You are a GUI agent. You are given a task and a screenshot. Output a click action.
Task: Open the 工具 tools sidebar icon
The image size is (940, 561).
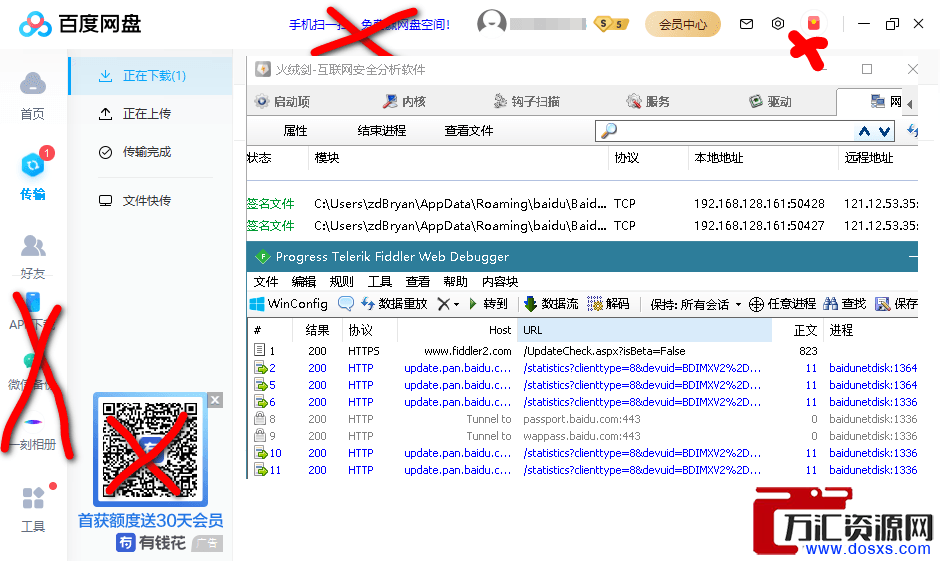click(x=33, y=509)
